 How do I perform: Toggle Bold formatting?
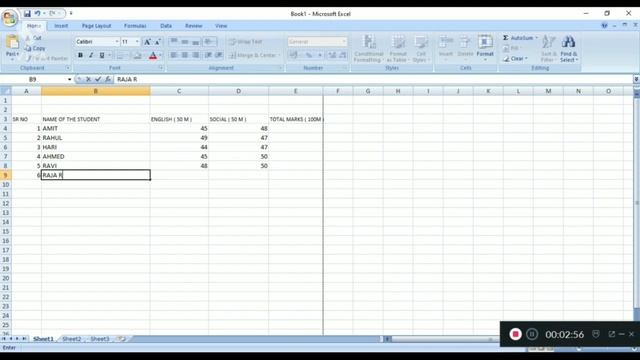pos(80,55)
